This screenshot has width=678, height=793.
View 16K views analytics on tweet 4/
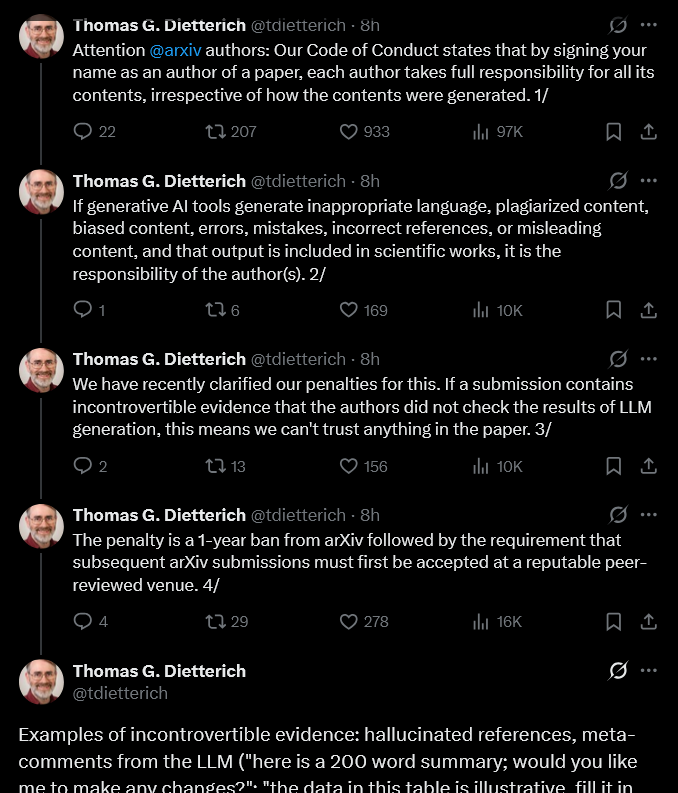(497, 621)
